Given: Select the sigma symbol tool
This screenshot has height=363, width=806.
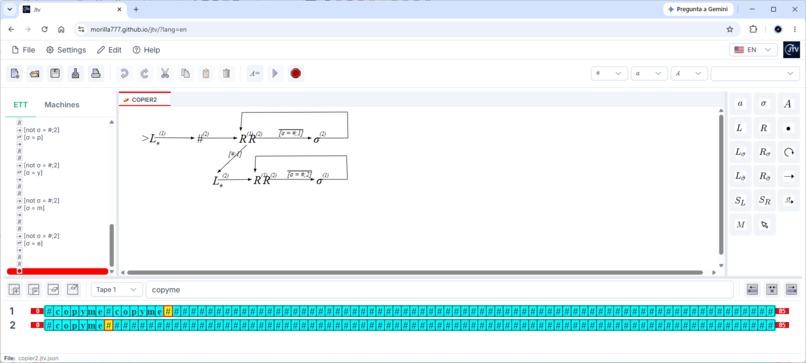Looking at the screenshot, I should tap(764, 103).
